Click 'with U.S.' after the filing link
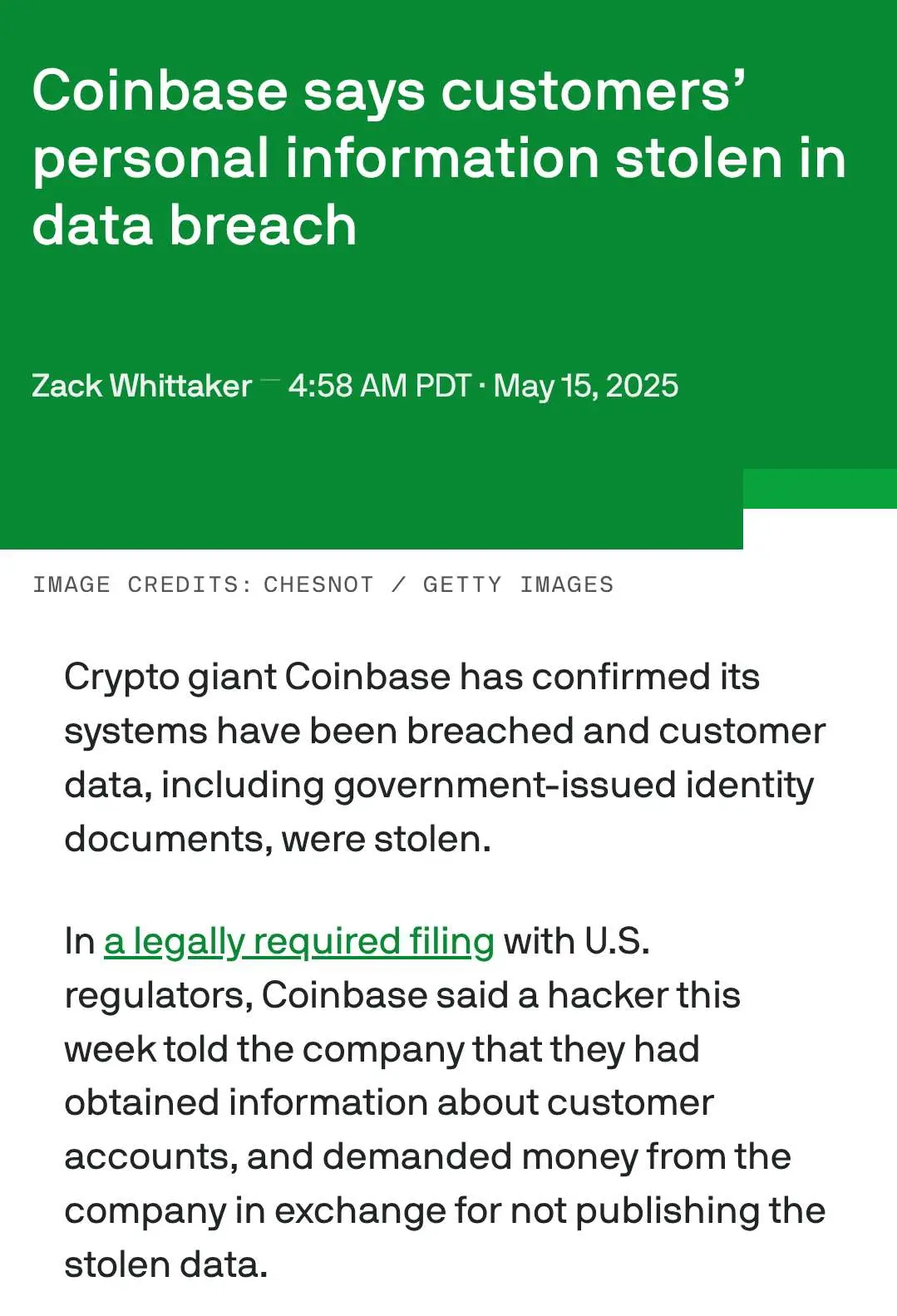Image resolution: width=897 pixels, height=1316 pixels. tap(577, 942)
